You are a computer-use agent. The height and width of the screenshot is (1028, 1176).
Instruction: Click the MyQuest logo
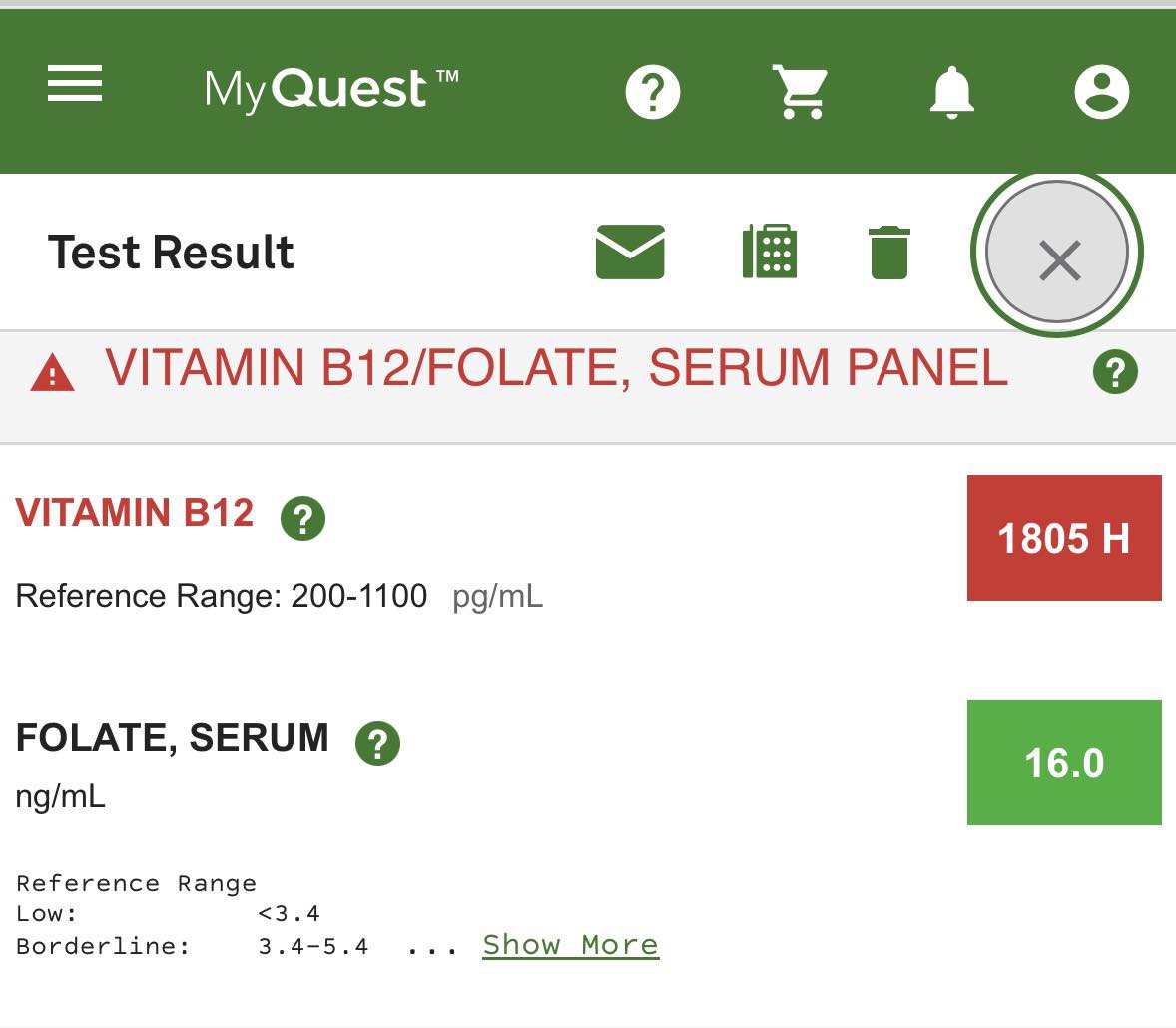coord(330,89)
